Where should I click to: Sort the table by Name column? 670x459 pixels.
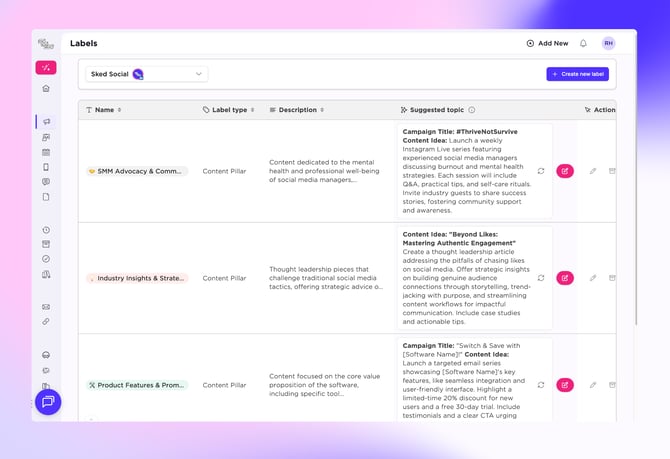coord(120,110)
